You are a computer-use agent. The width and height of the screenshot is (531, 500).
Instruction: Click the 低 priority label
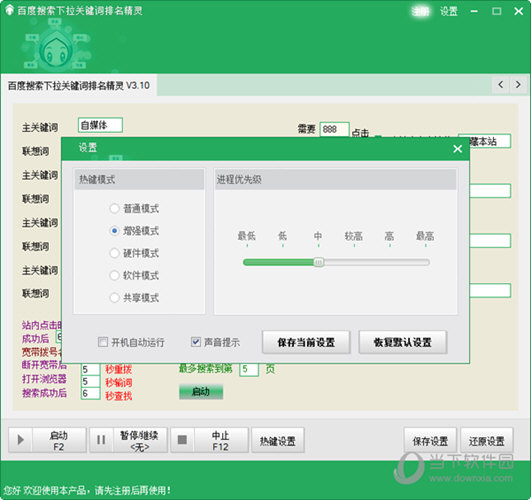282,236
